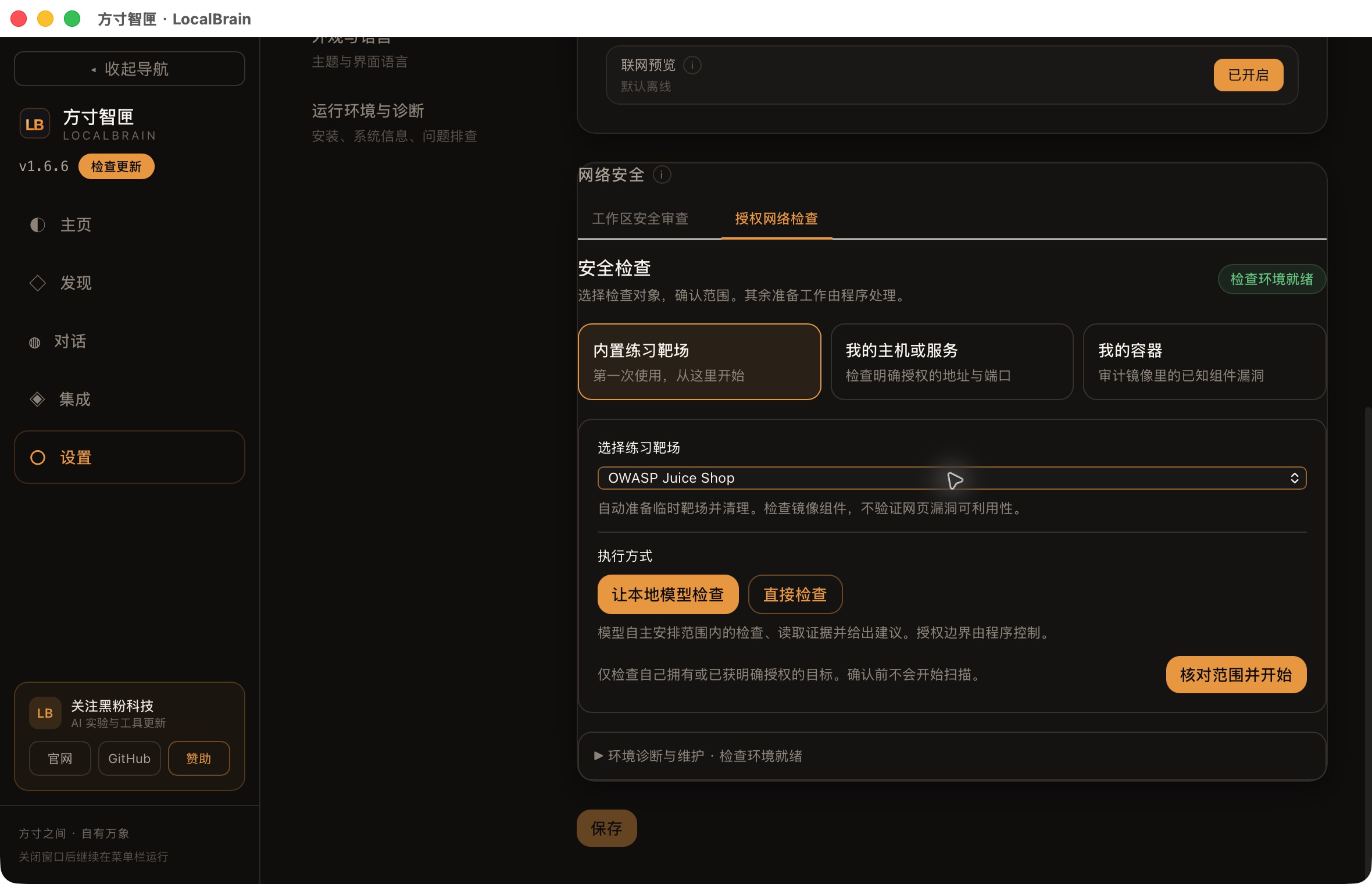The width and height of the screenshot is (1372, 884).
Task: Click the 设置 ring icon
Action: coord(38,458)
